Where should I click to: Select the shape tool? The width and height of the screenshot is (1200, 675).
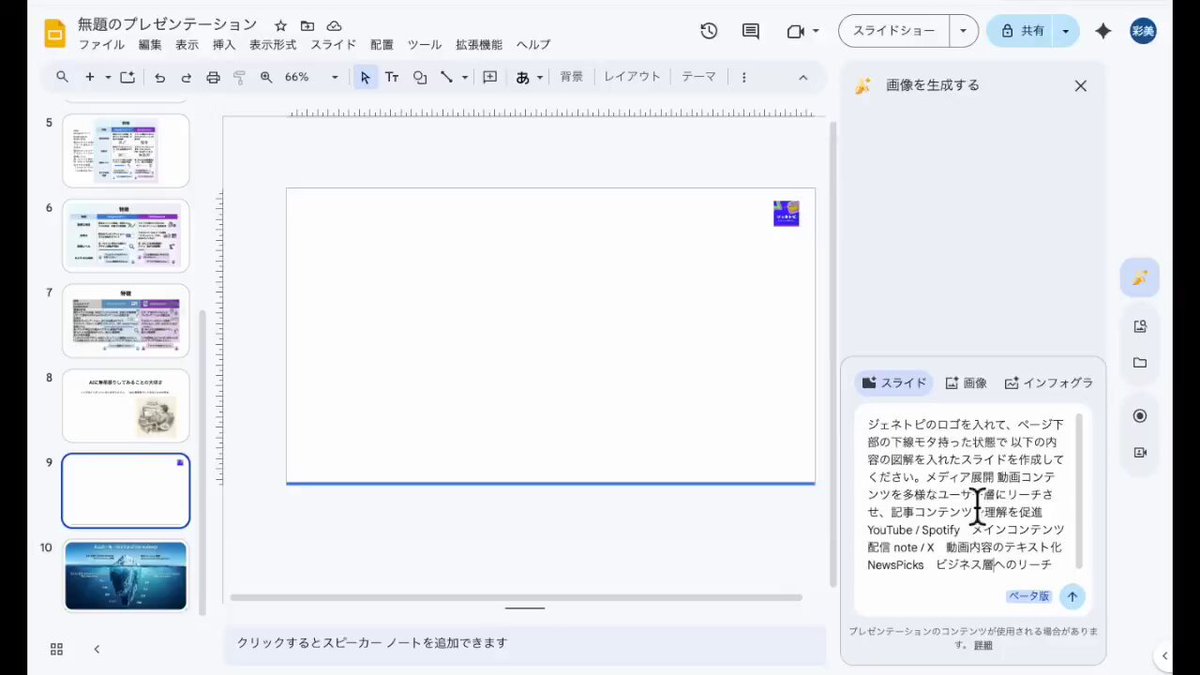pos(420,77)
